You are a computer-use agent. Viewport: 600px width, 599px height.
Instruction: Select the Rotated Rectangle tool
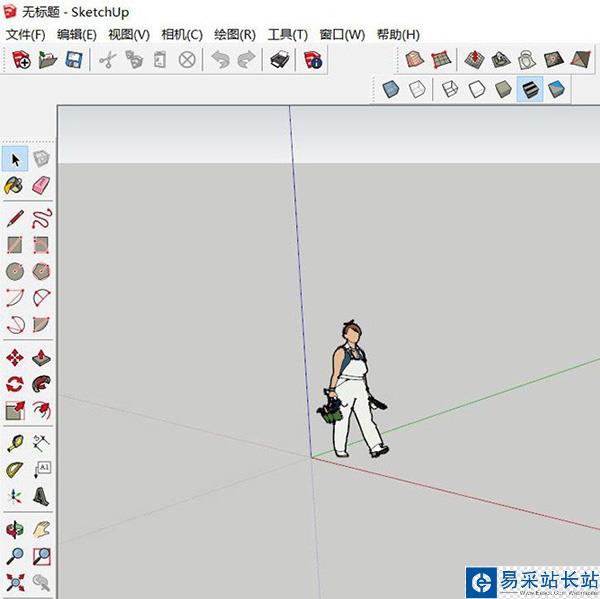pos(41,245)
